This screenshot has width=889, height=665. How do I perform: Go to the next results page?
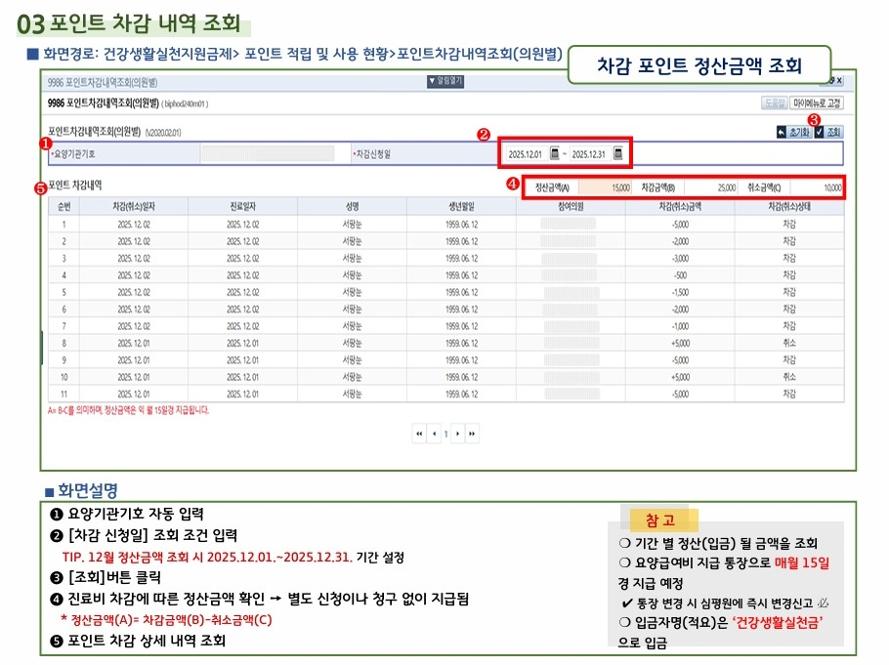(457, 434)
